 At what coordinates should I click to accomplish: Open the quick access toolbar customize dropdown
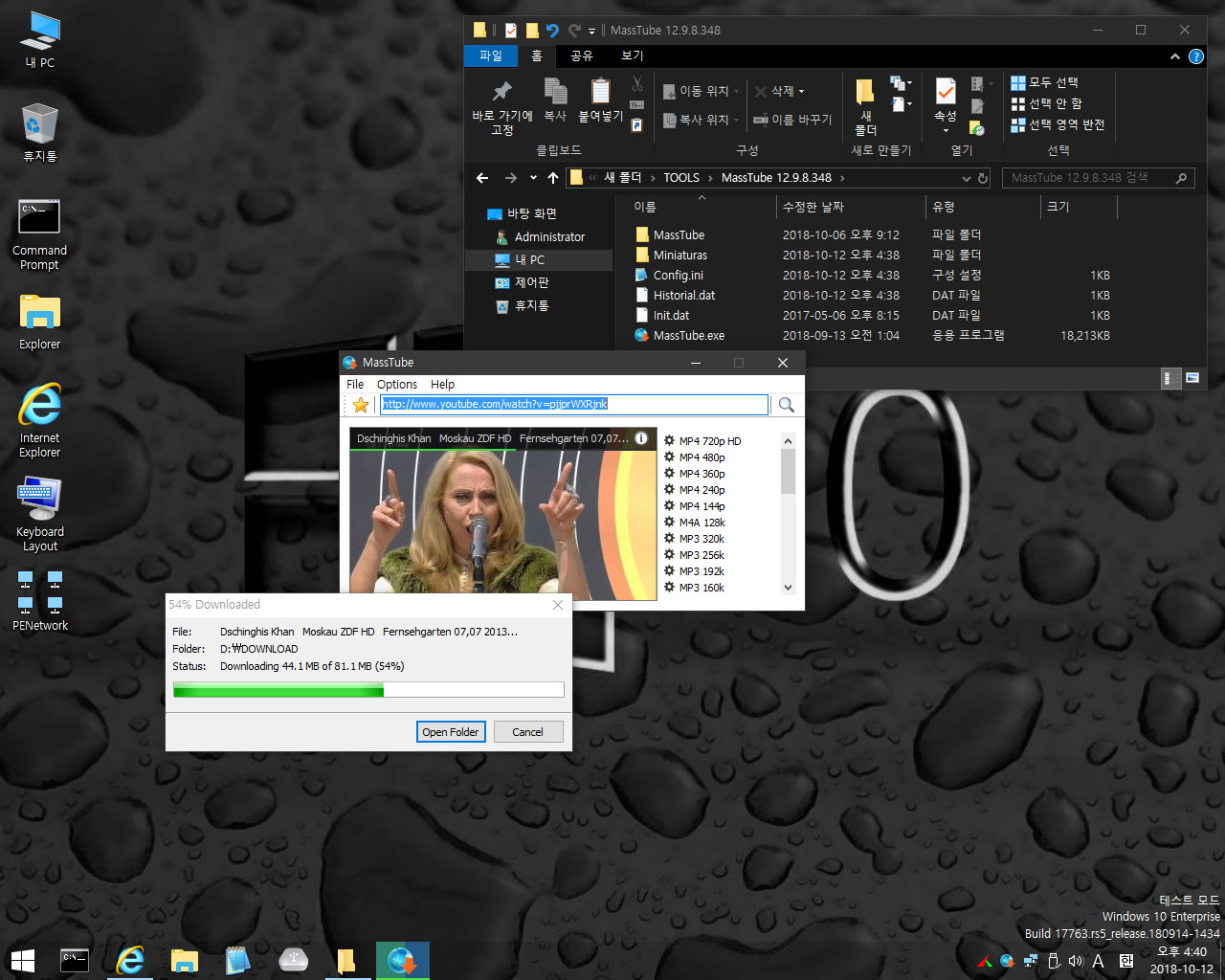pos(591,31)
